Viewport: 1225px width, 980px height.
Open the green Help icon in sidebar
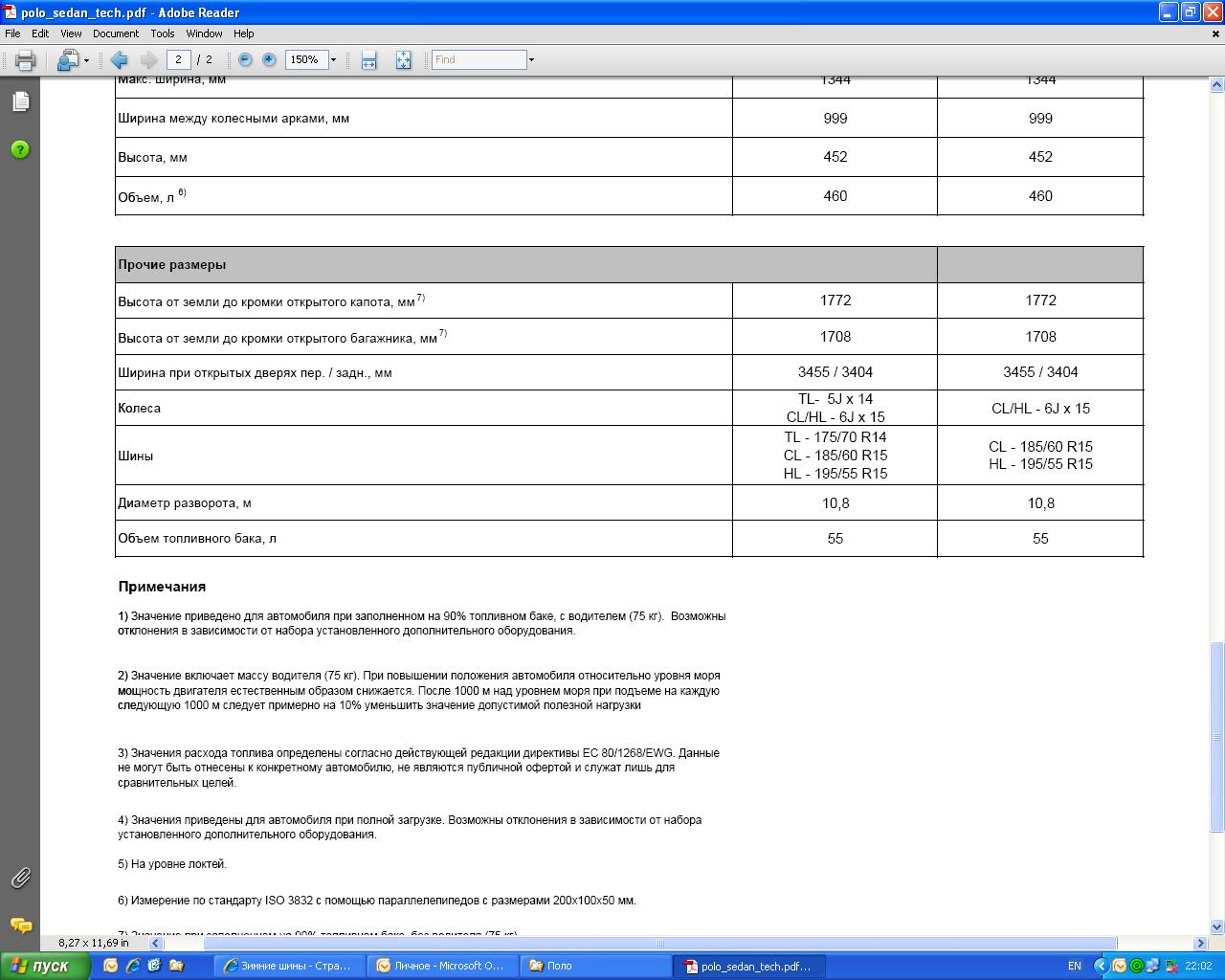pyautogui.click(x=20, y=149)
